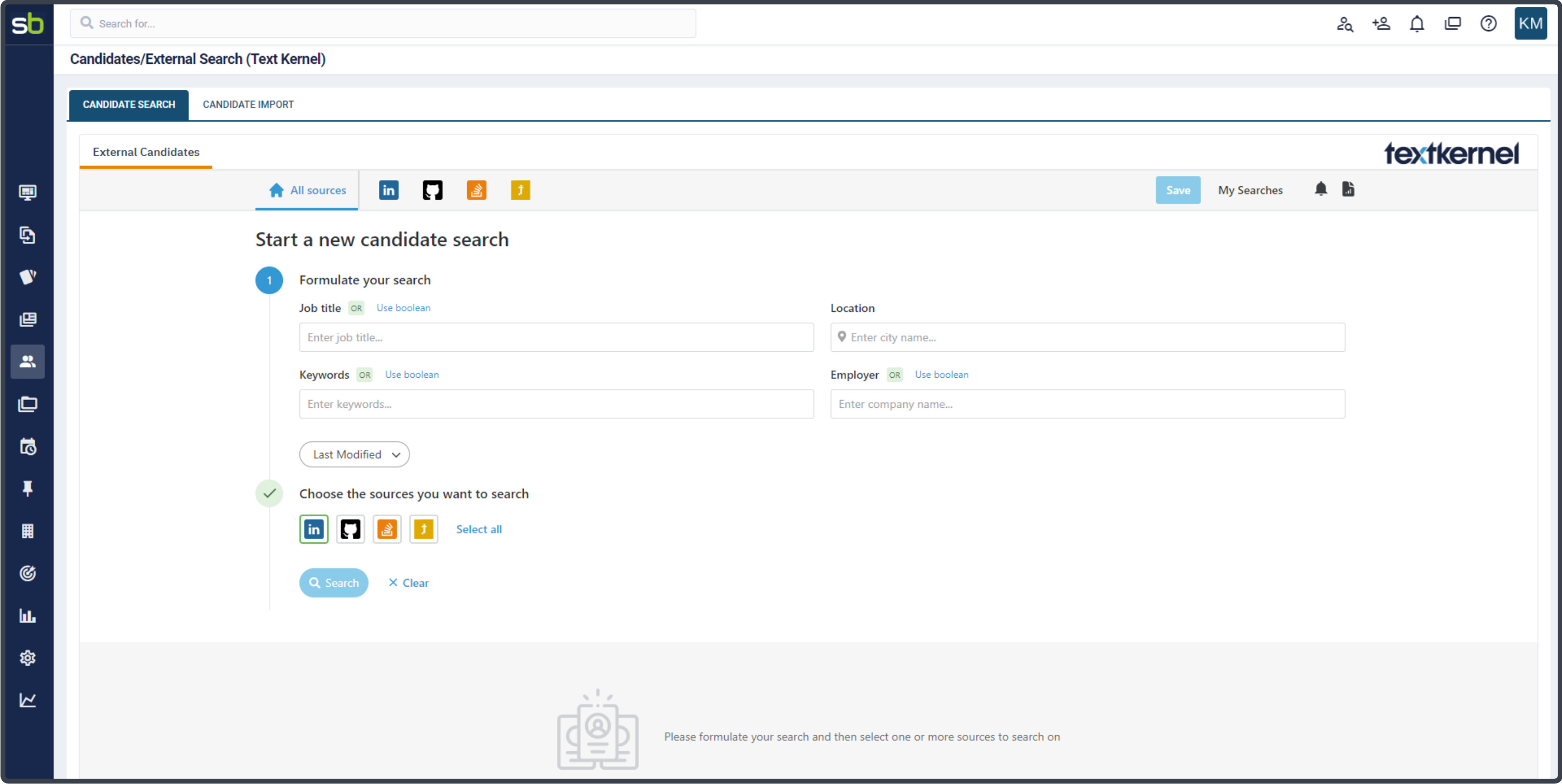Open the KM user profile avatar

(1530, 24)
